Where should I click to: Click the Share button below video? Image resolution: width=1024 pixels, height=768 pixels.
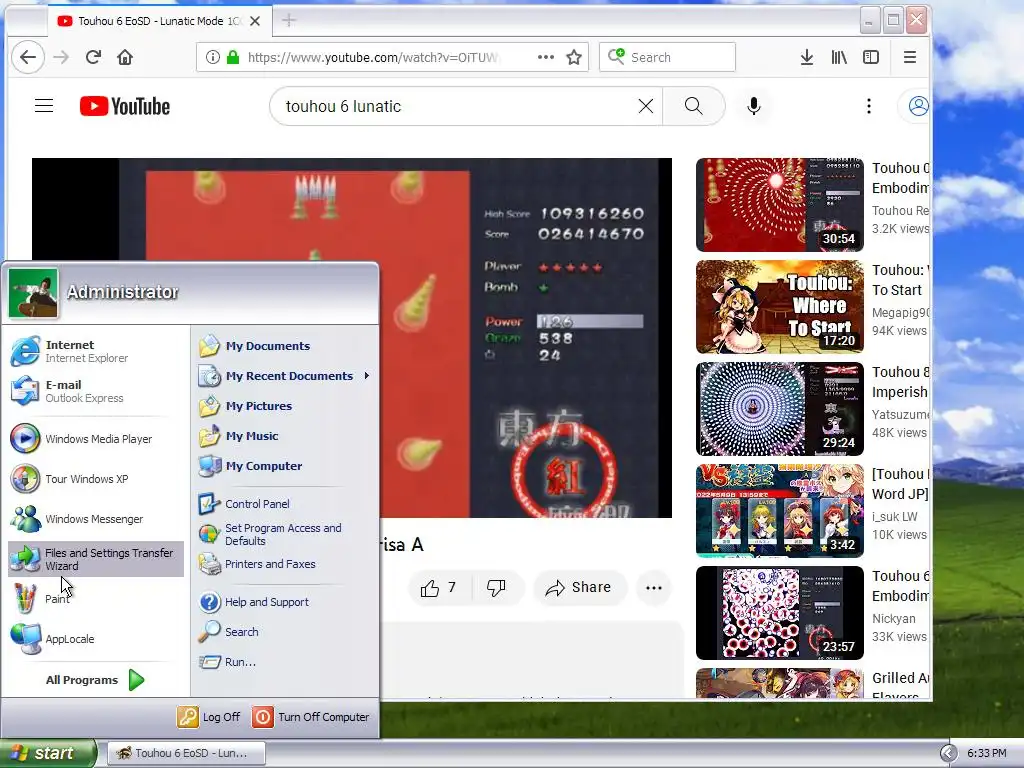pos(580,588)
